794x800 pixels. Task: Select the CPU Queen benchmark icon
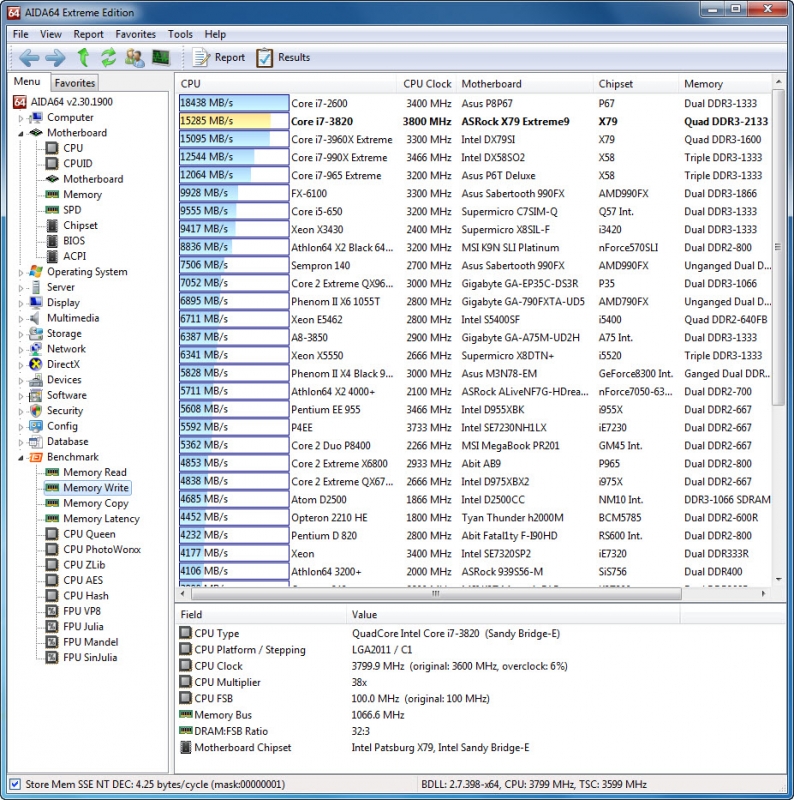(52, 534)
